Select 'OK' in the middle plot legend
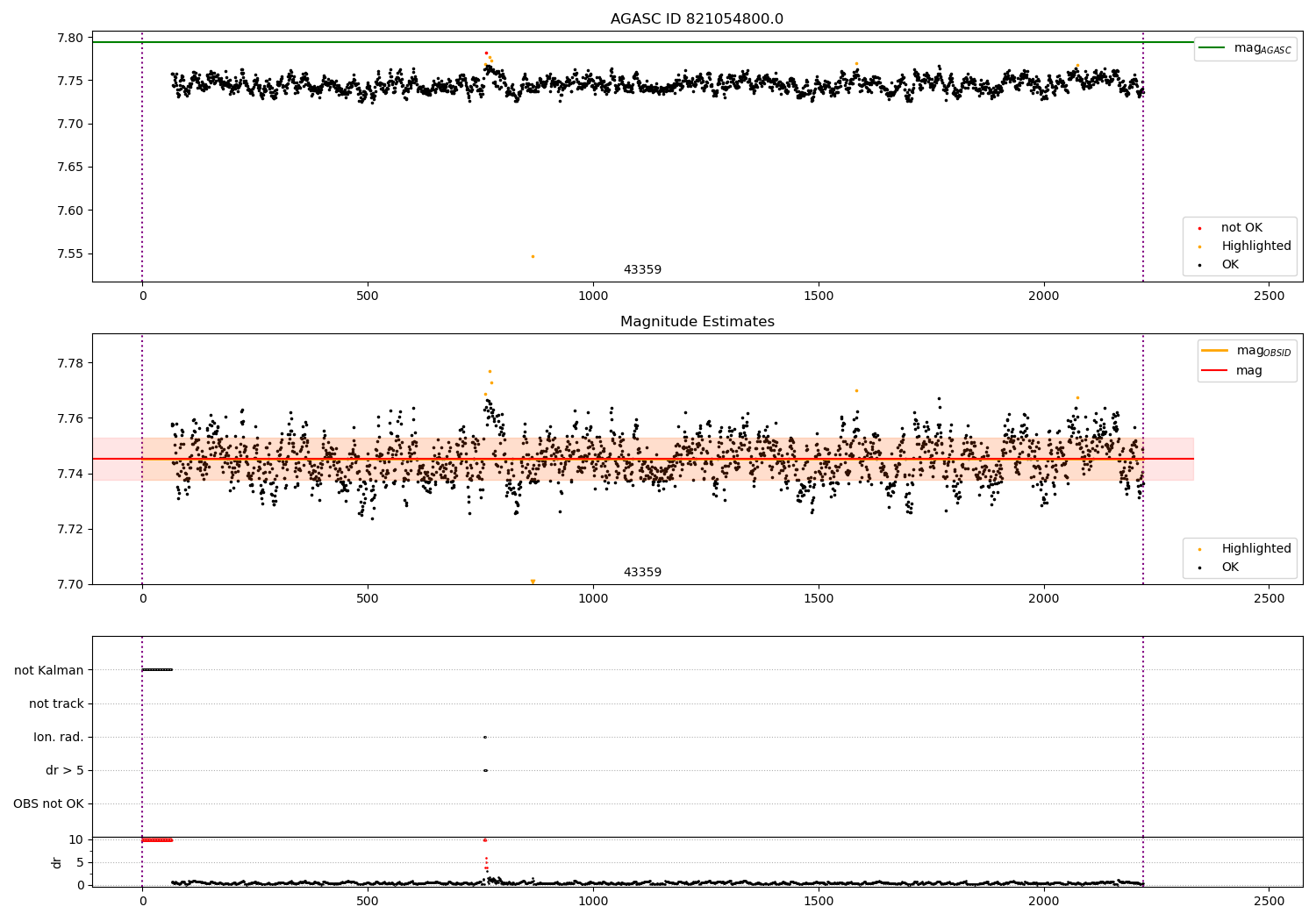 (x=1230, y=568)
